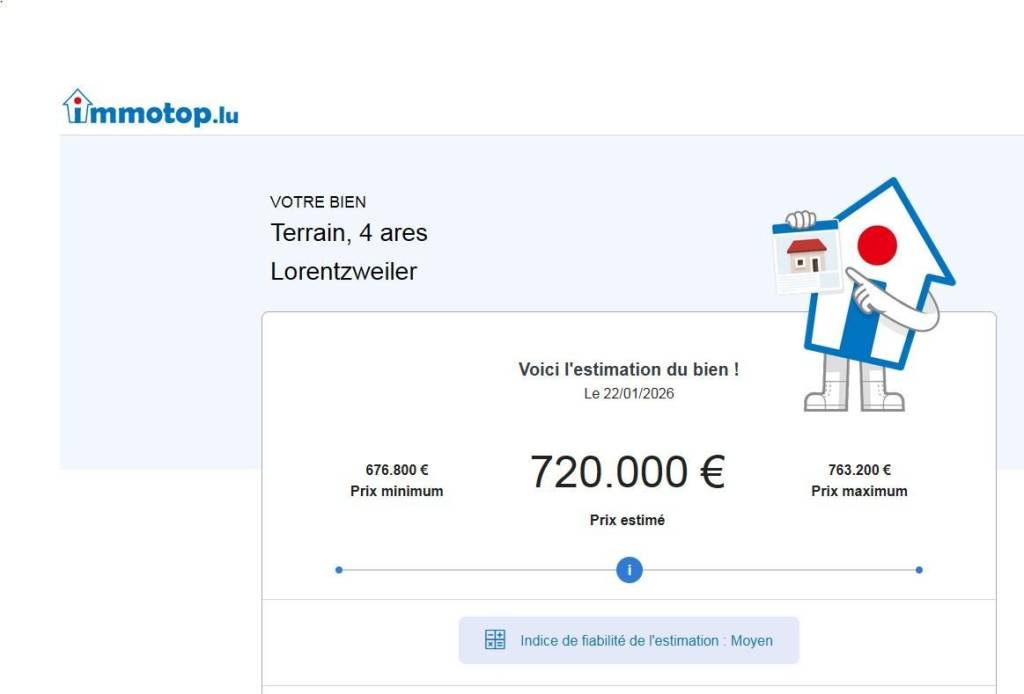
Task: Click the red circle on the mascot
Action: click(877, 245)
